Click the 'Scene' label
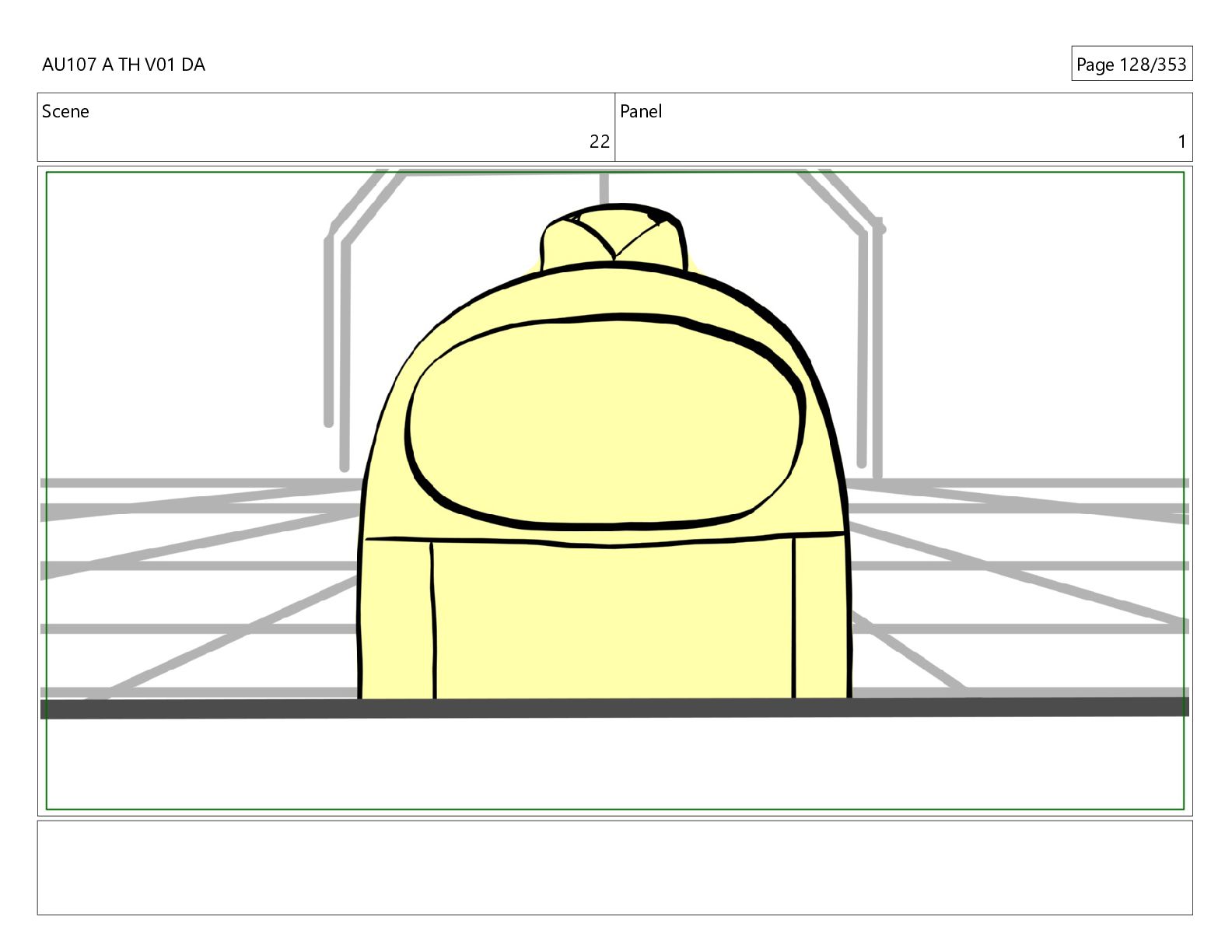 click(65, 111)
